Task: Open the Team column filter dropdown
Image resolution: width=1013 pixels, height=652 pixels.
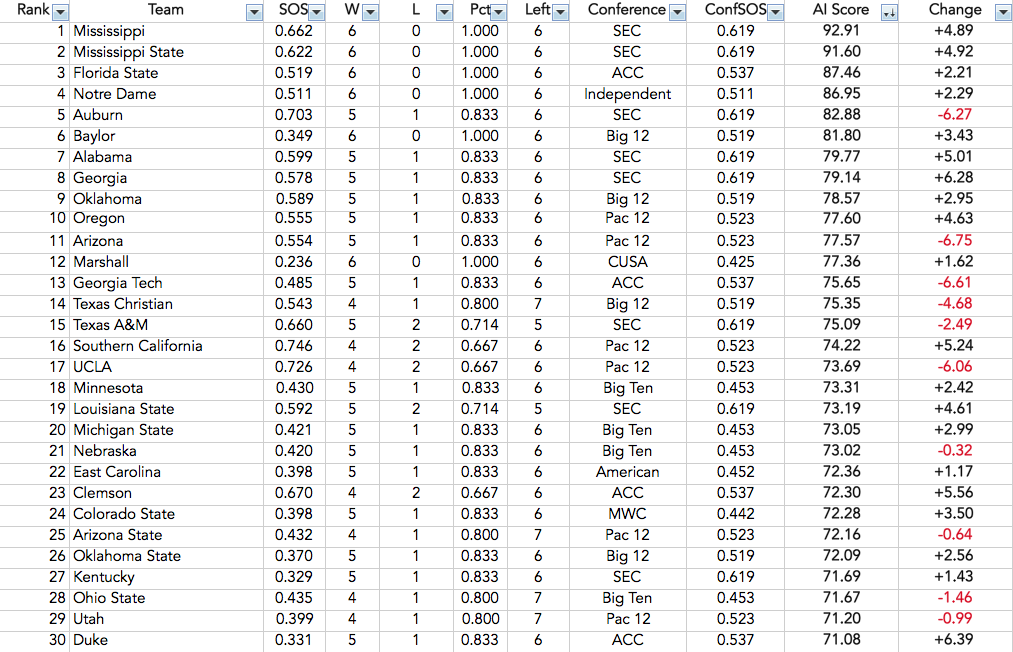Action: (254, 12)
